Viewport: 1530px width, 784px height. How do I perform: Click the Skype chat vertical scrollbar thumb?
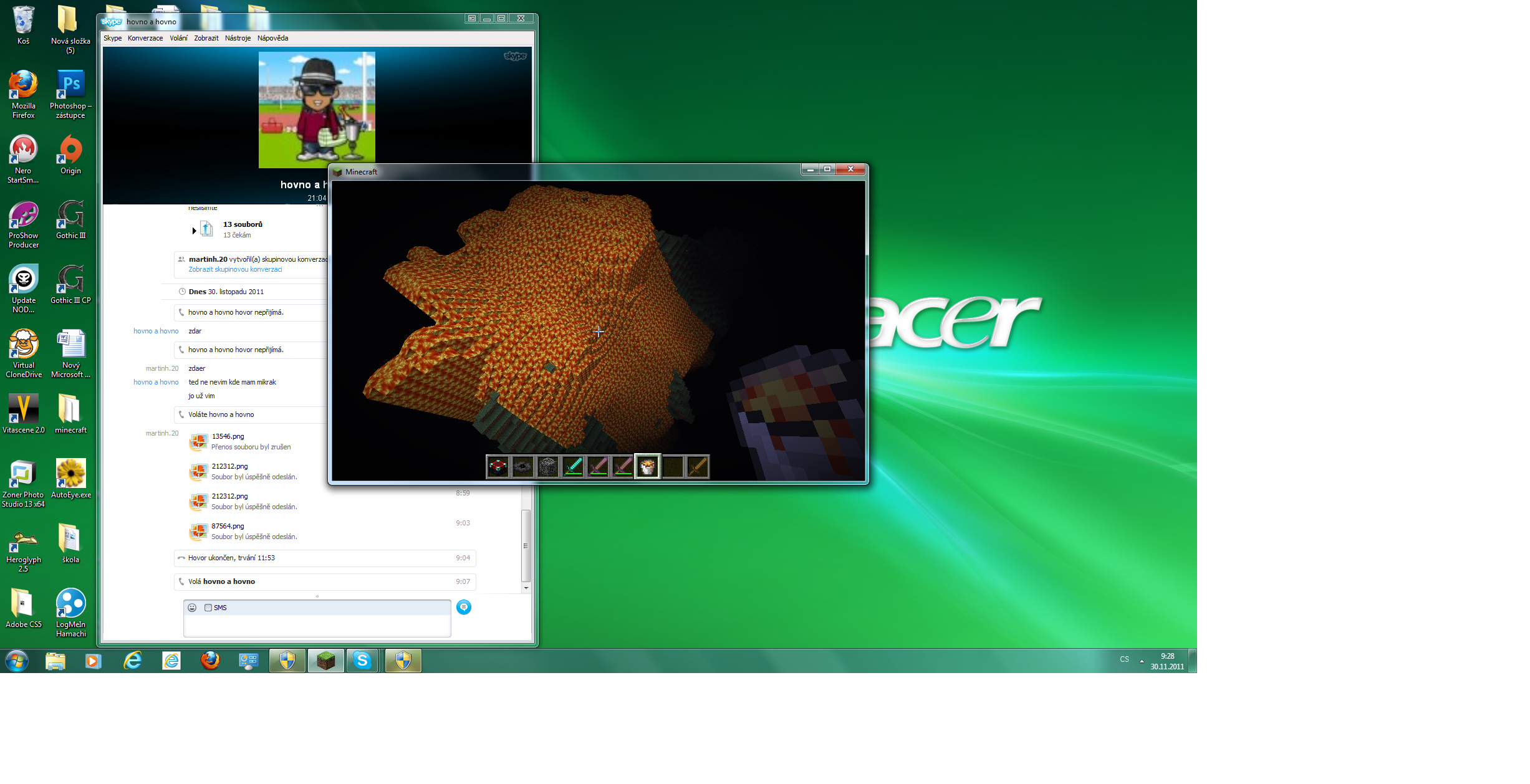pyautogui.click(x=526, y=545)
